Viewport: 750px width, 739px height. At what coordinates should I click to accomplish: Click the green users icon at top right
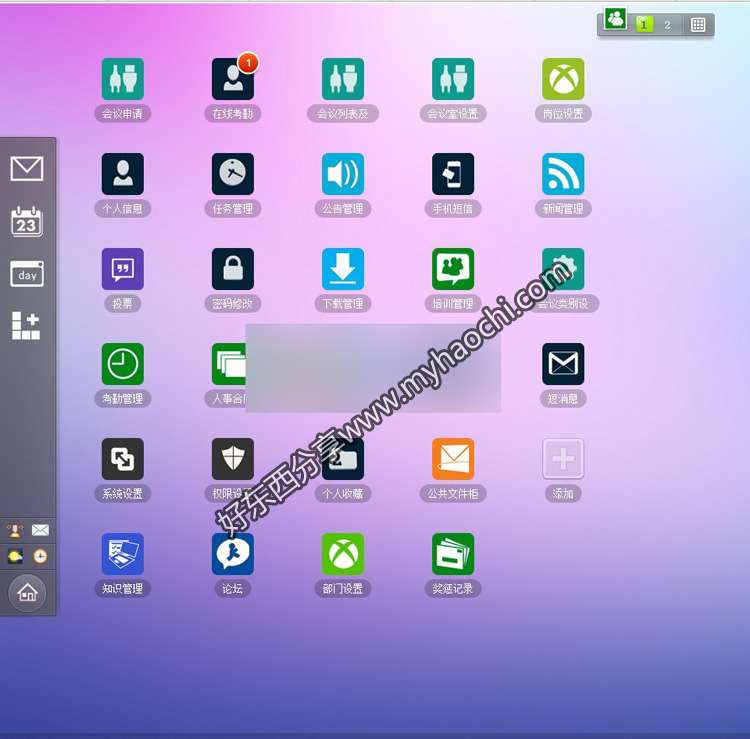tap(615, 19)
